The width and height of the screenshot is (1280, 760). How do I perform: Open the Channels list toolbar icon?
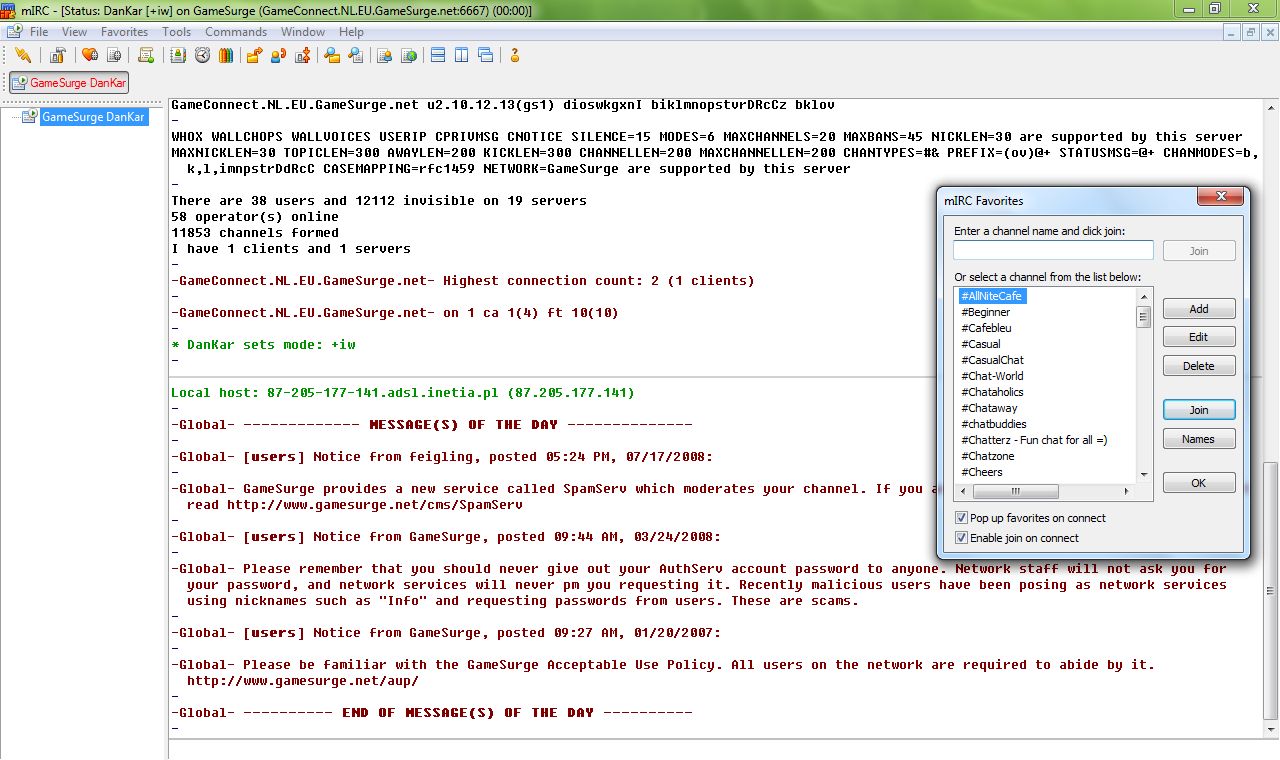114,55
